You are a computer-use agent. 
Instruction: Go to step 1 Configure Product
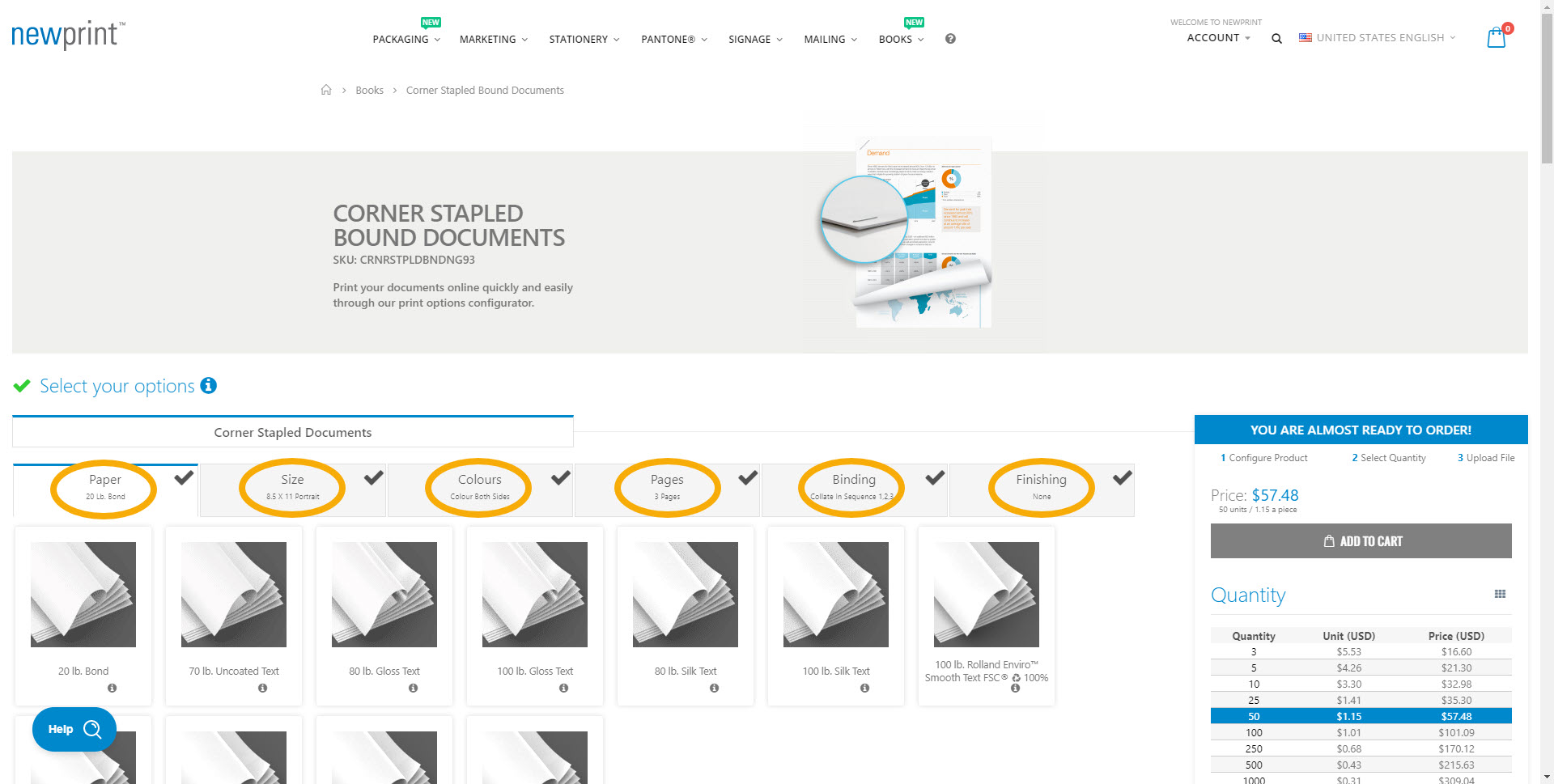coord(1264,457)
